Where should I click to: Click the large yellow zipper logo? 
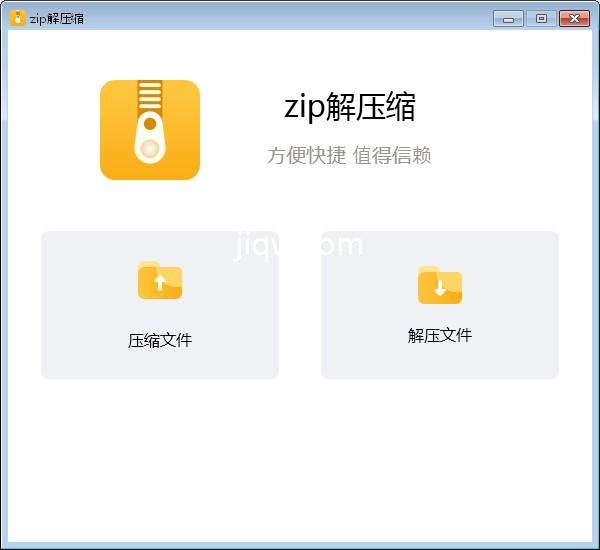(150, 130)
